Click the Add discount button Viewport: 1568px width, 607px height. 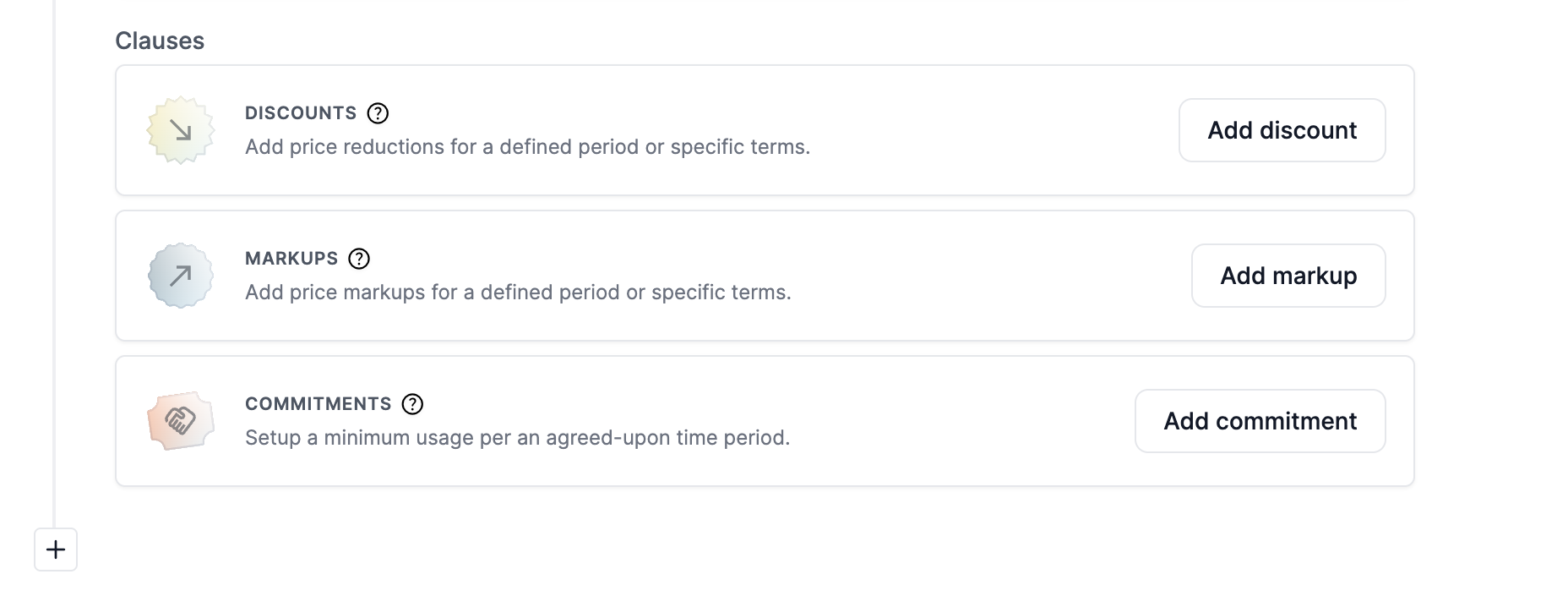pos(1281,130)
